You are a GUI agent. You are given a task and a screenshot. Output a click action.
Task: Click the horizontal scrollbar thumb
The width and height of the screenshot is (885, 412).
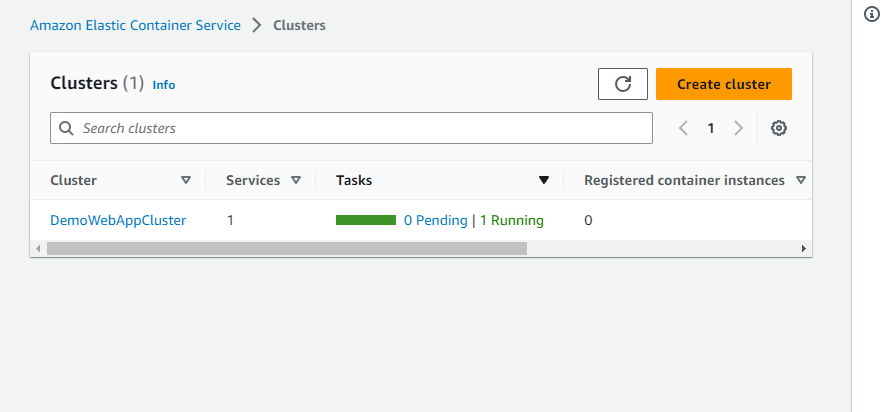coord(287,248)
